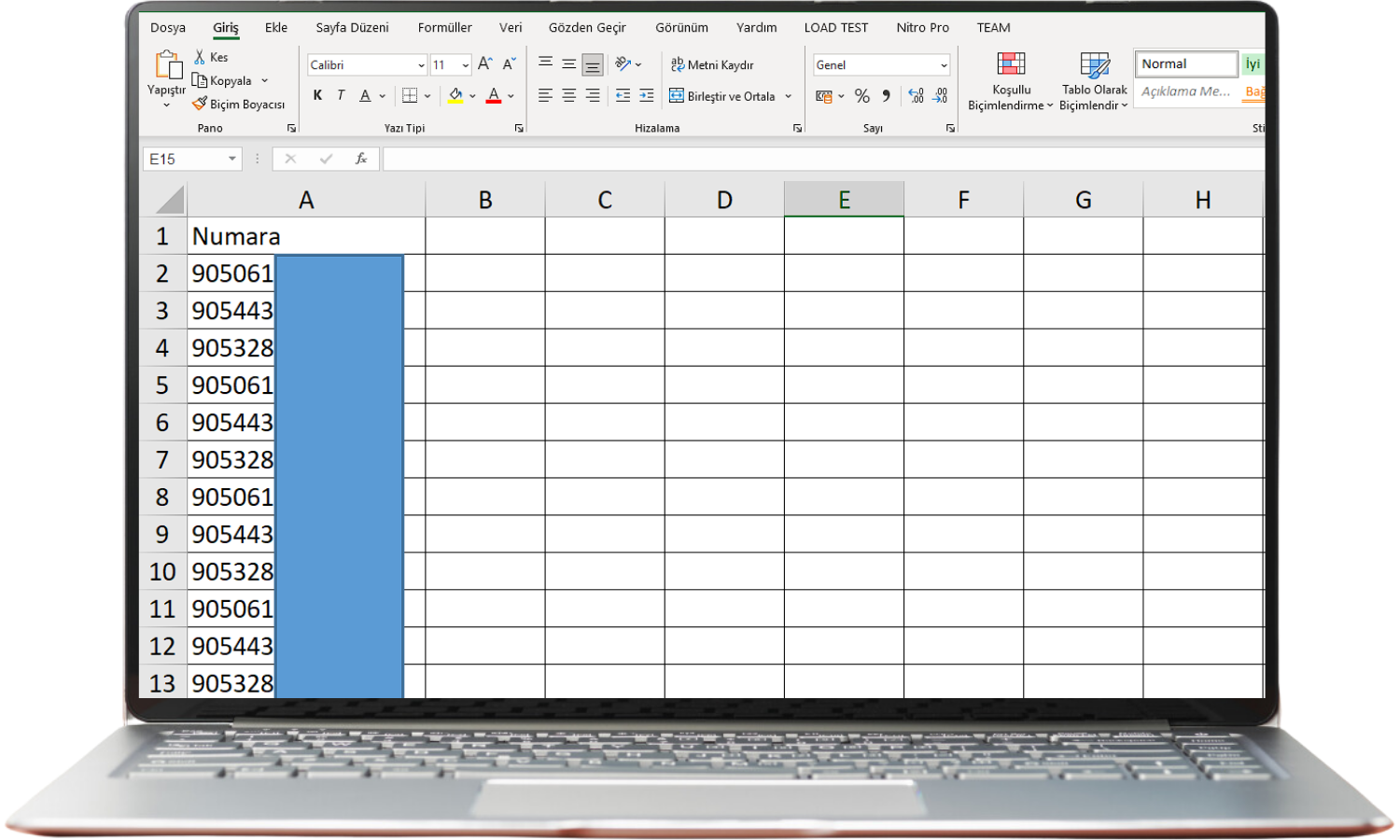Click the insert function fx icon
This screenshot has width=1400, height=840.
click(x=361, y=159)
